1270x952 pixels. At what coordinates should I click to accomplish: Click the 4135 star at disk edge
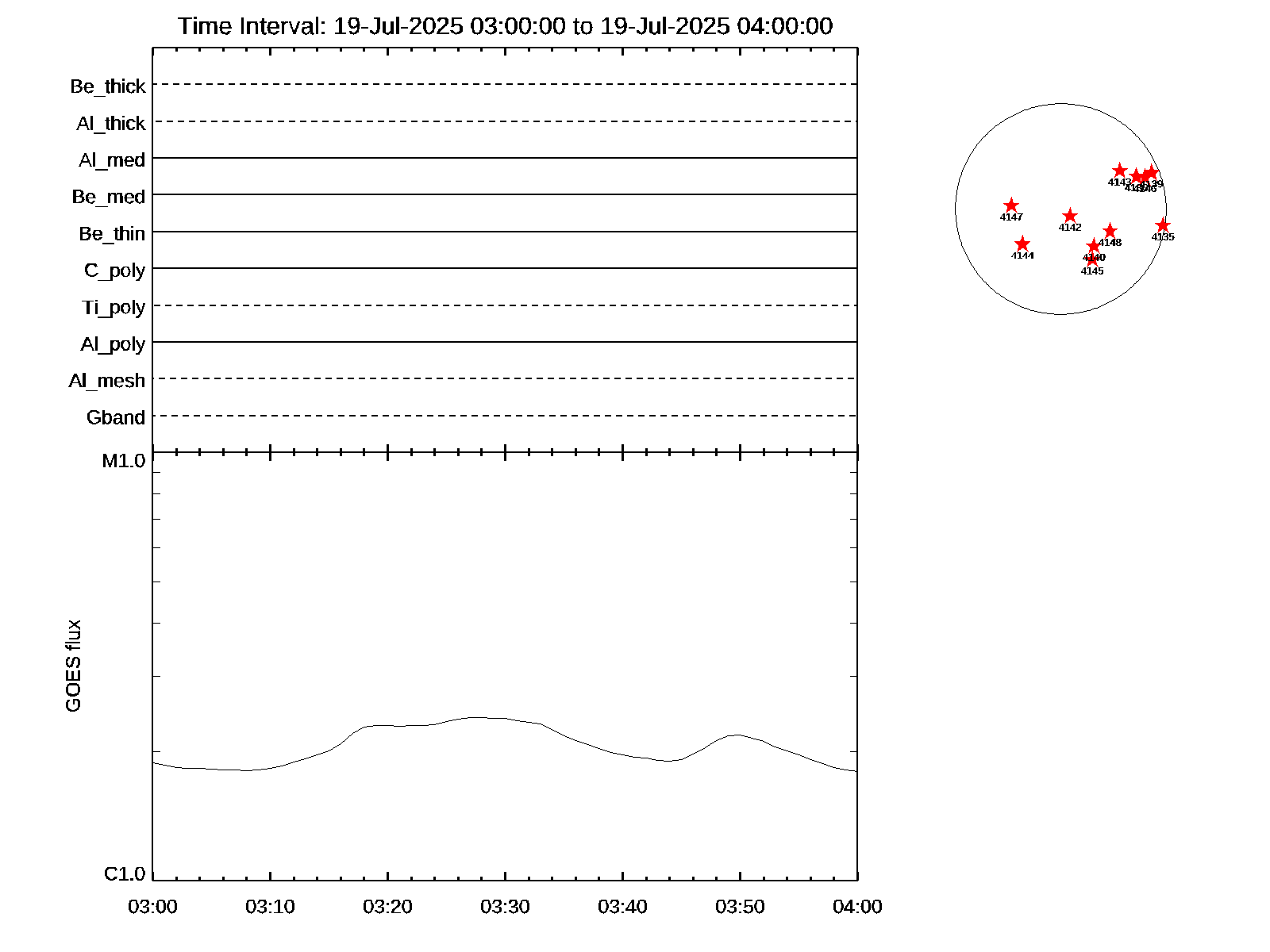point(1163,225)
